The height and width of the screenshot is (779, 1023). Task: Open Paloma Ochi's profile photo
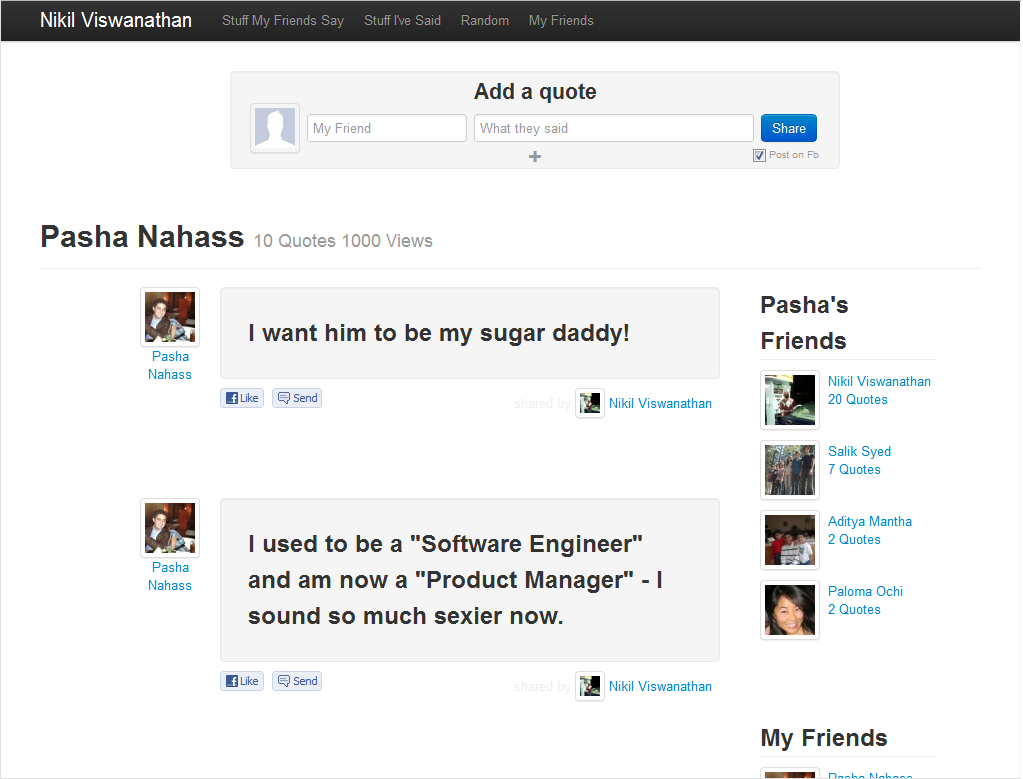pyautogui.click(x=790, y=610)
